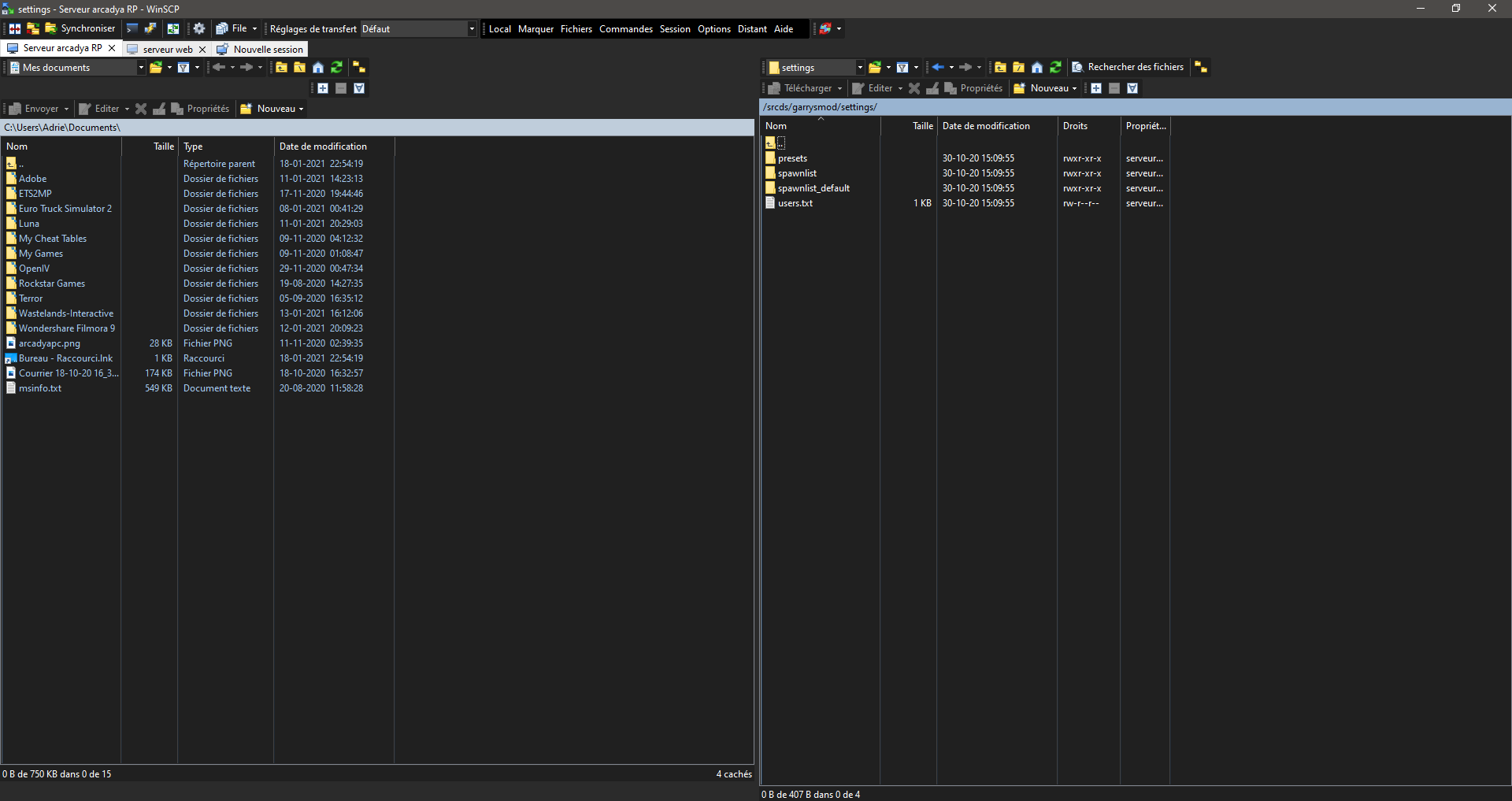This screenshot has height=801, width=1512.
Task: Click Select Files plus icon in remote panel
Action: click(1096, 88)
